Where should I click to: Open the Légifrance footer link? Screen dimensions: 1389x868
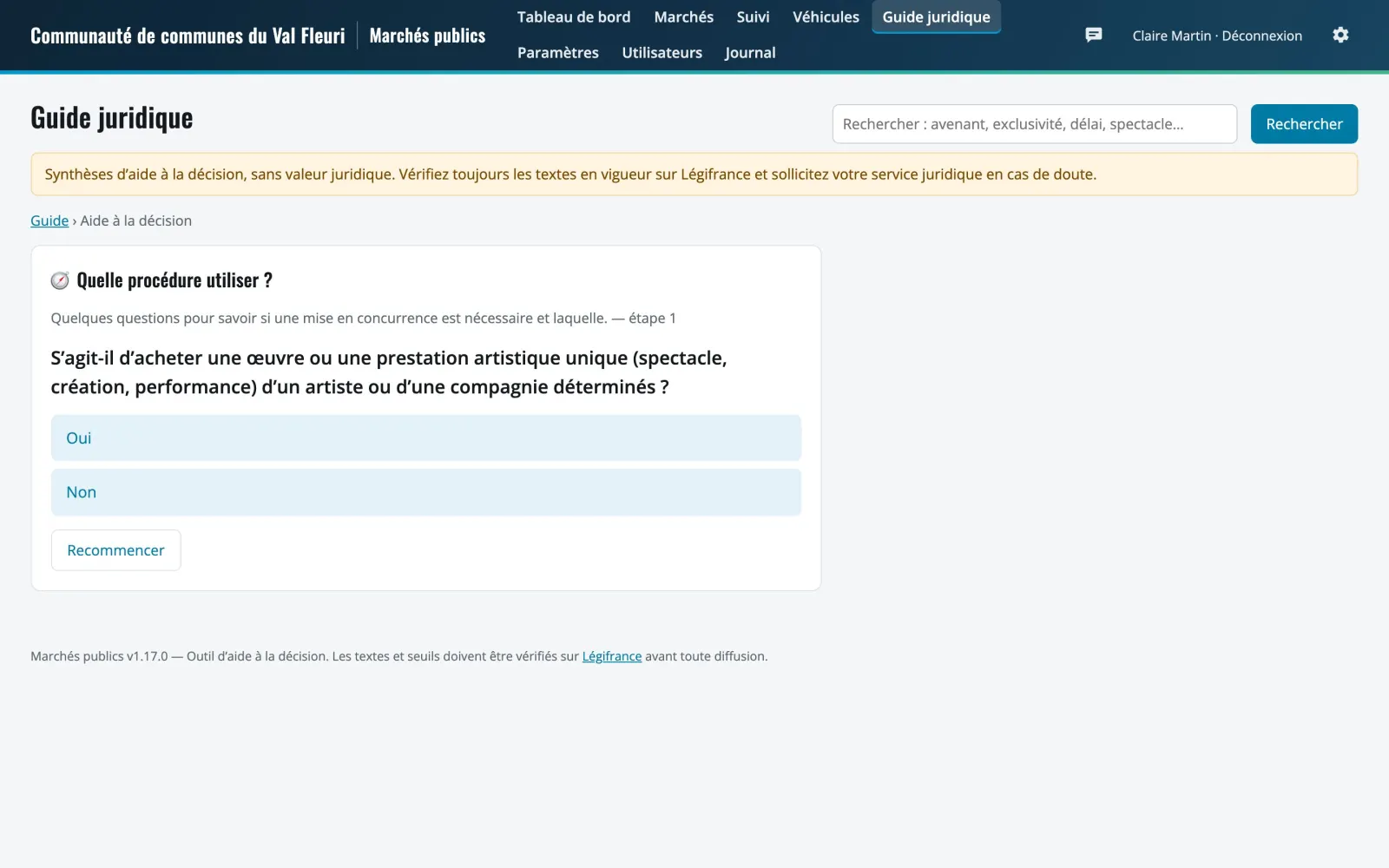[612, 656]
